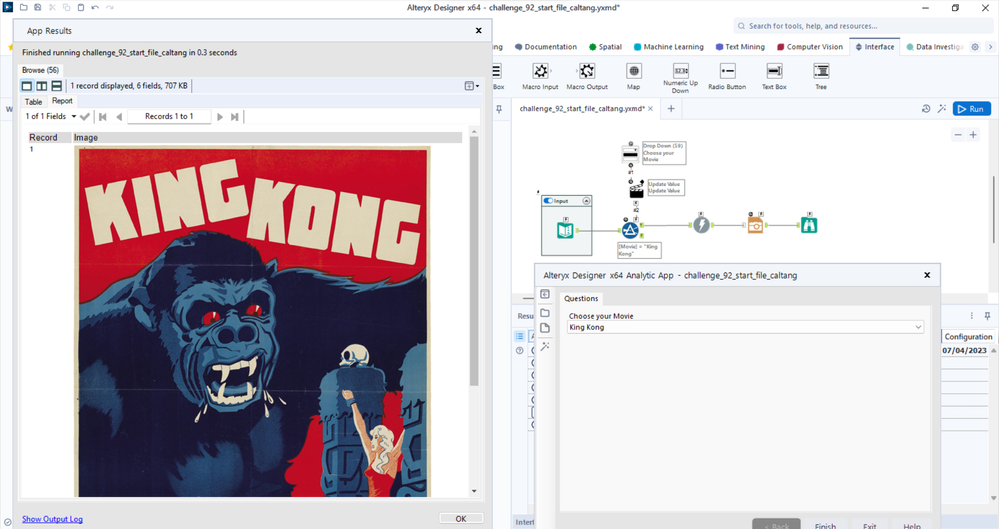Click the magic wand icon near Run

point(942,109)
